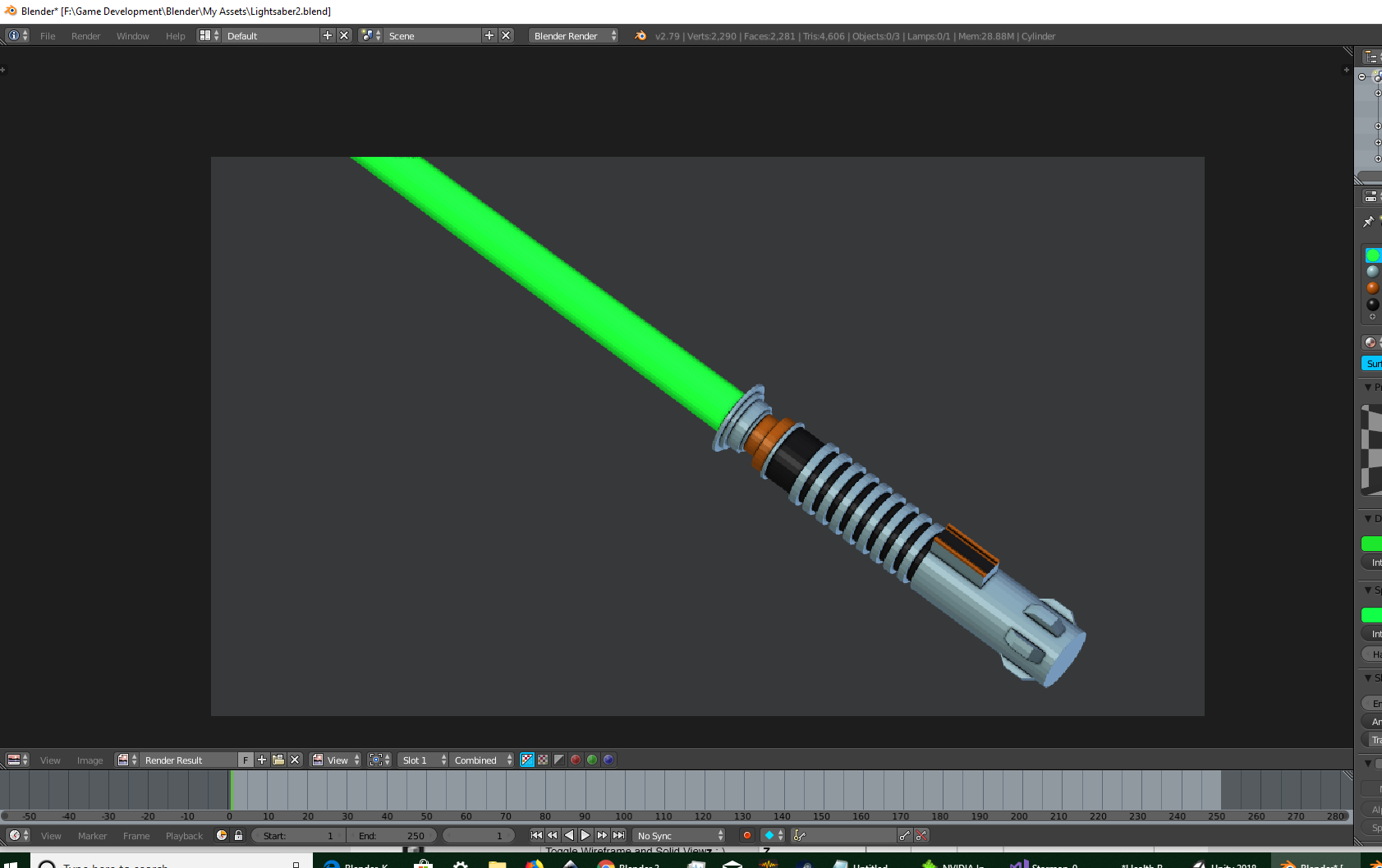Toggle fake user F button for Render Result
The image size is (1382, 868).
click(x=246, y=760)
